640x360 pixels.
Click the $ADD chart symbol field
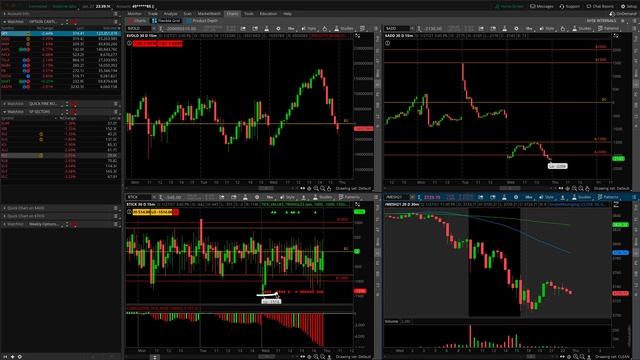coord(397,29)
